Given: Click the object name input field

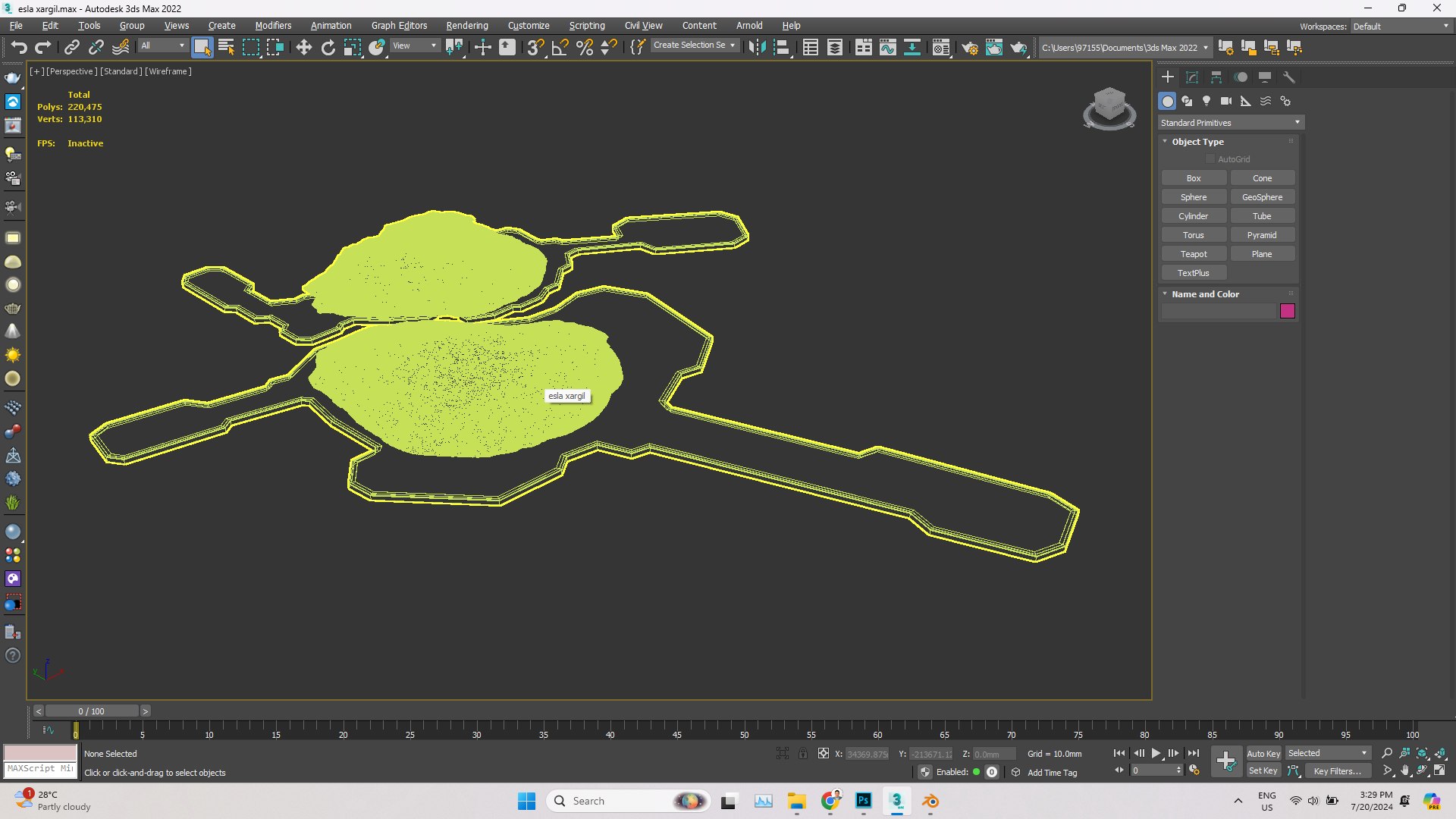Looking at the screenshot, I should [x=1219, y=311].
